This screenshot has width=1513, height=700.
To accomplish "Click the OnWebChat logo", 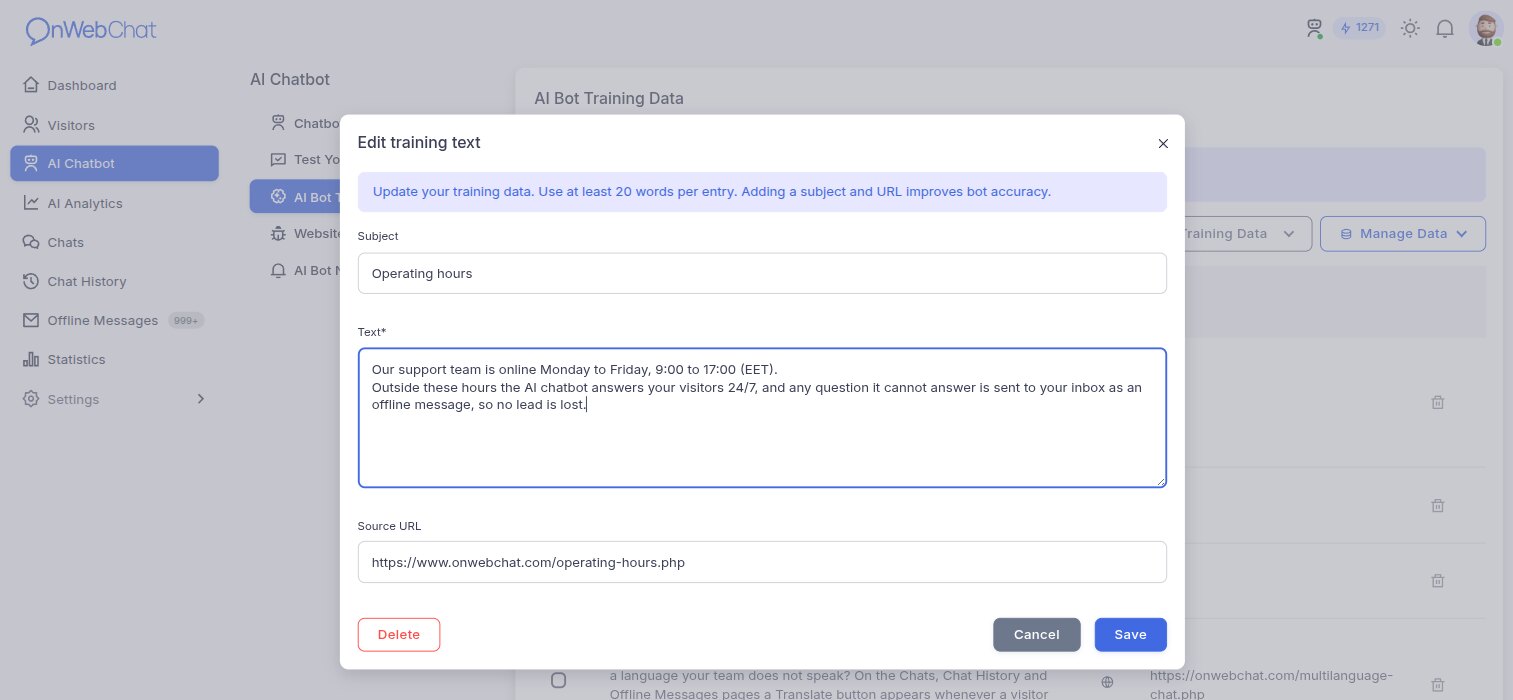I will coord(91,31).
